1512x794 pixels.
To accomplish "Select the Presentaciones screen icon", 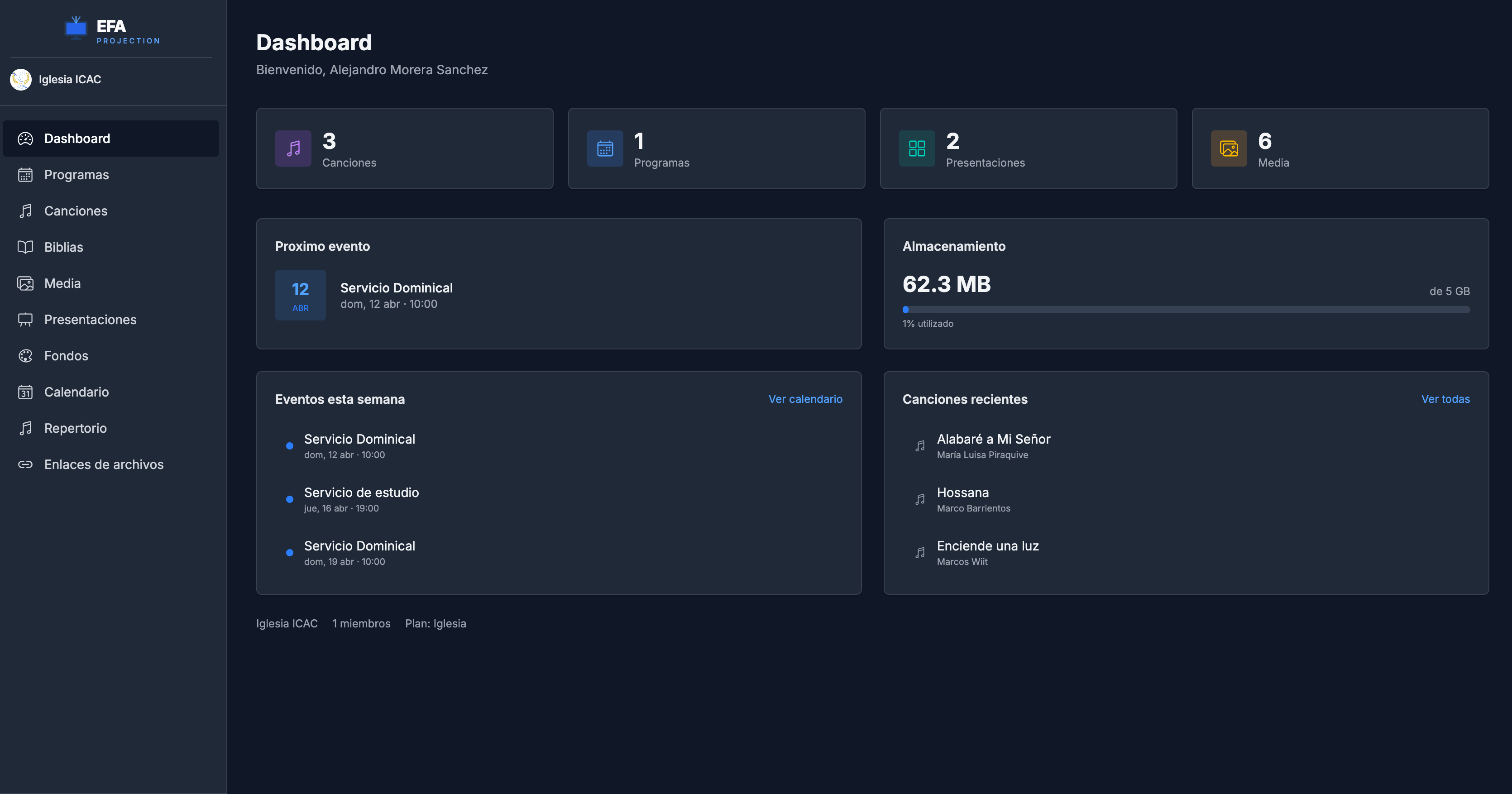I will pos(25,319).
